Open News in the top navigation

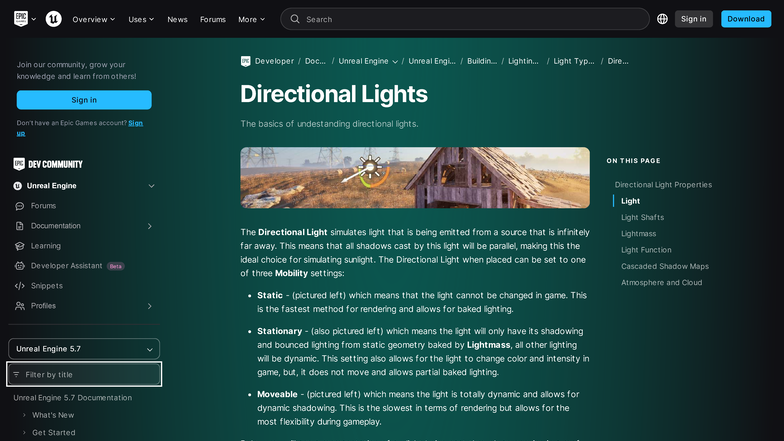[177, 19]
